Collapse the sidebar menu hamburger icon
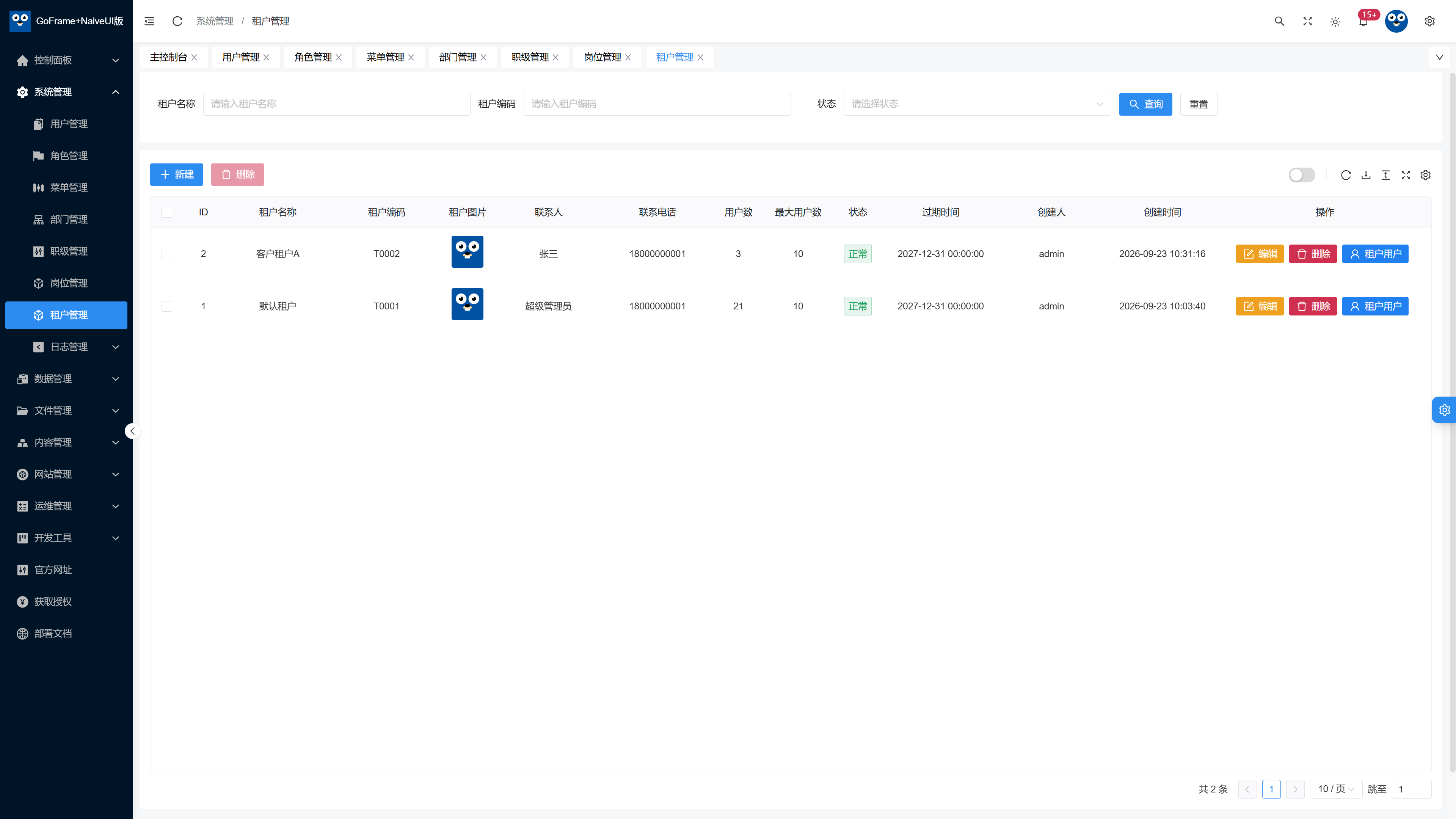Screen dimensions: 1456x819 coord(149,21)
